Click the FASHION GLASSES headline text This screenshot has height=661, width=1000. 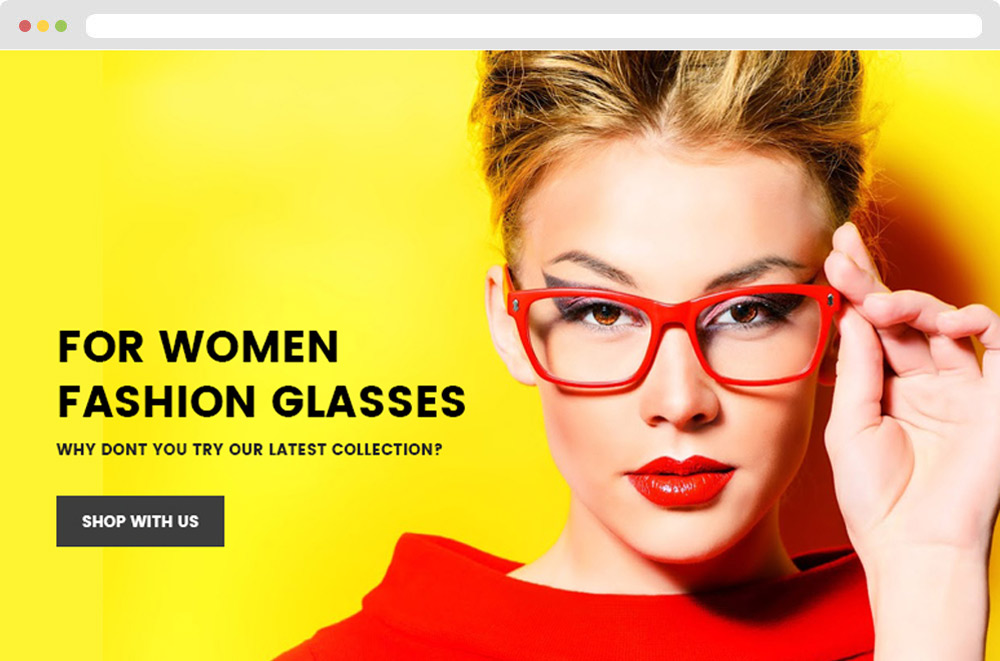coord(262,401)
